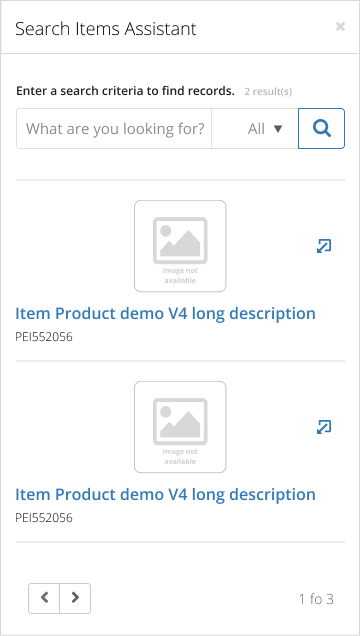The width and height of the screenshot is (360, 636).
Task: Click the magnifying glass search button
Action: click(321, 129)
